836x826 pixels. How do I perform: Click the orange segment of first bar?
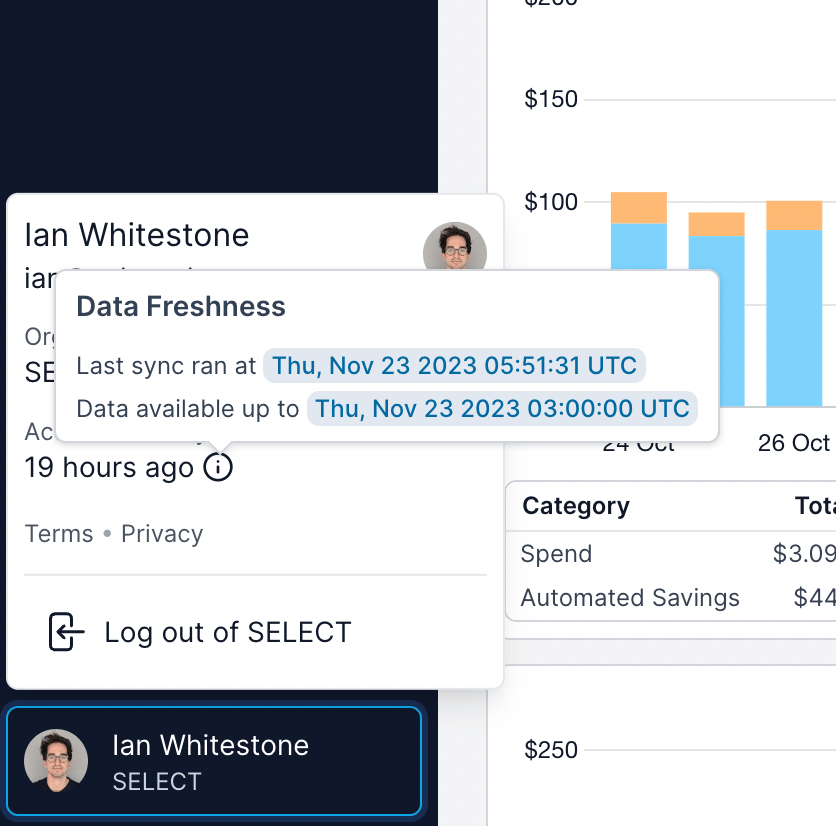coord(638,207)
